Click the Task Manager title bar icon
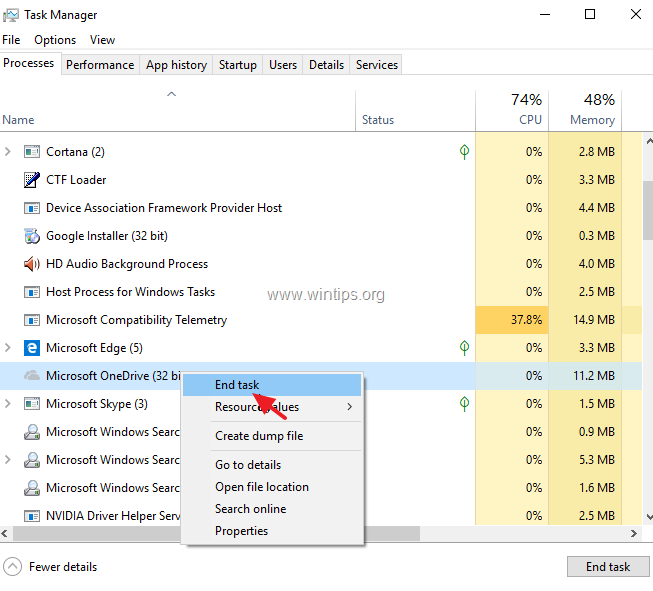Viewport: 653px width, 591px height. coord(10,15)
